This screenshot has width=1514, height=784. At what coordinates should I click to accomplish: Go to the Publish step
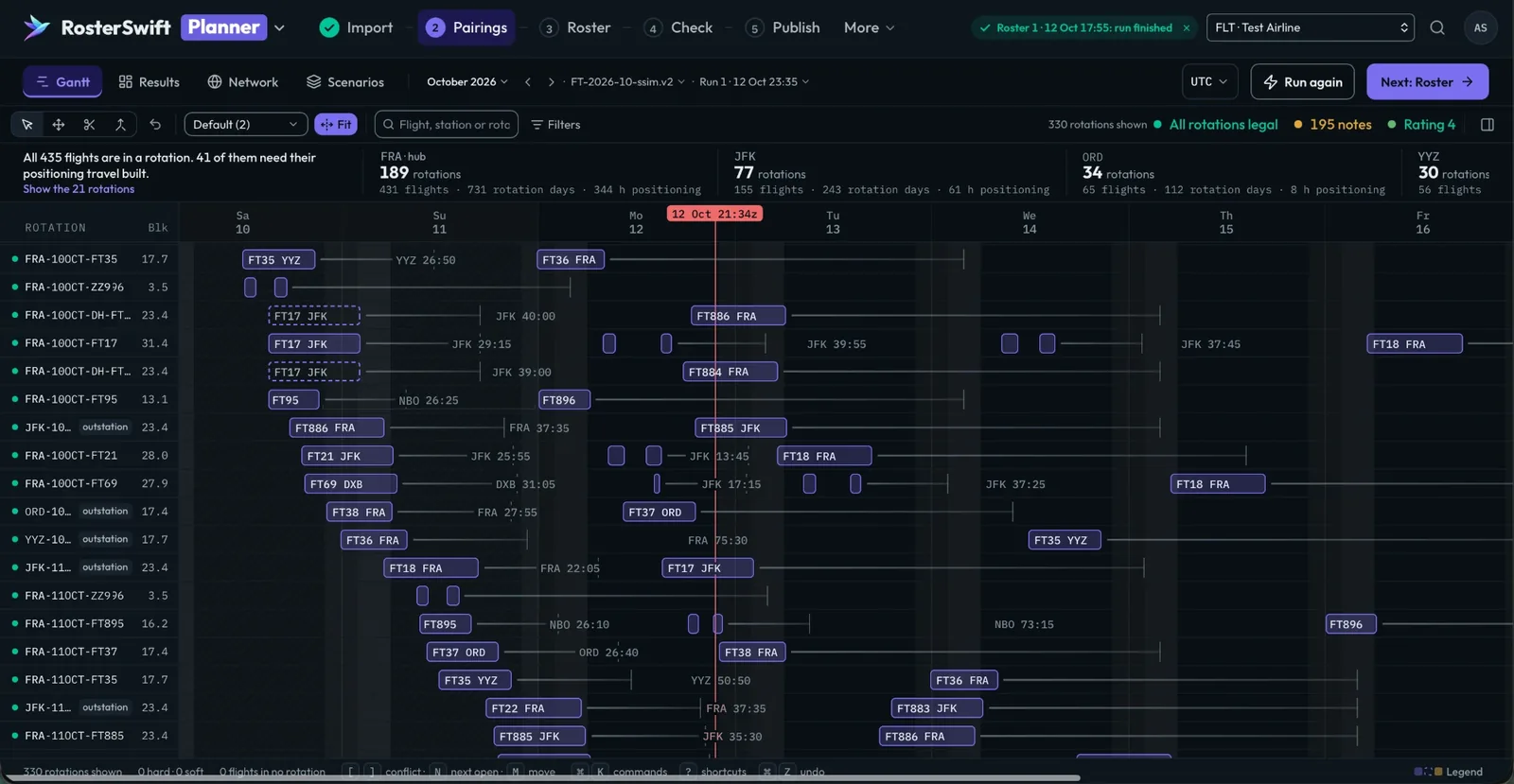pyautogui.click(x=783, y=27)
